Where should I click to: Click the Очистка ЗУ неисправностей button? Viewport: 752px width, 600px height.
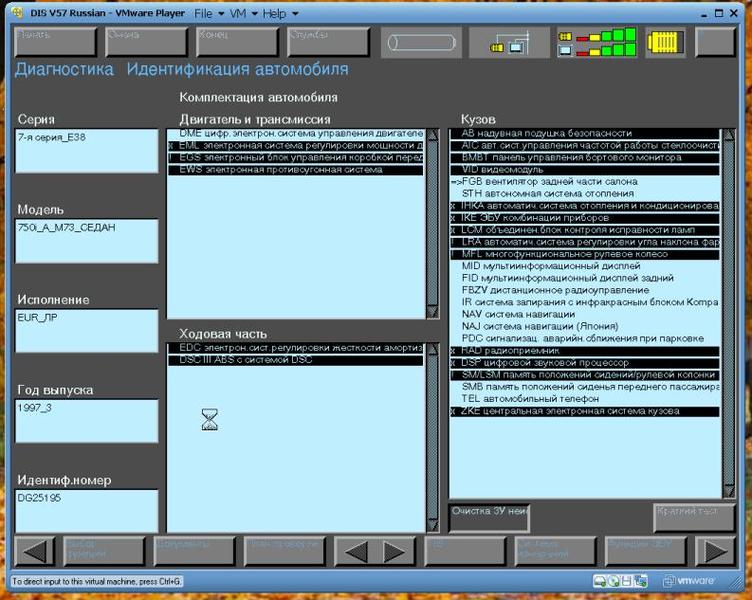point(489,518)
